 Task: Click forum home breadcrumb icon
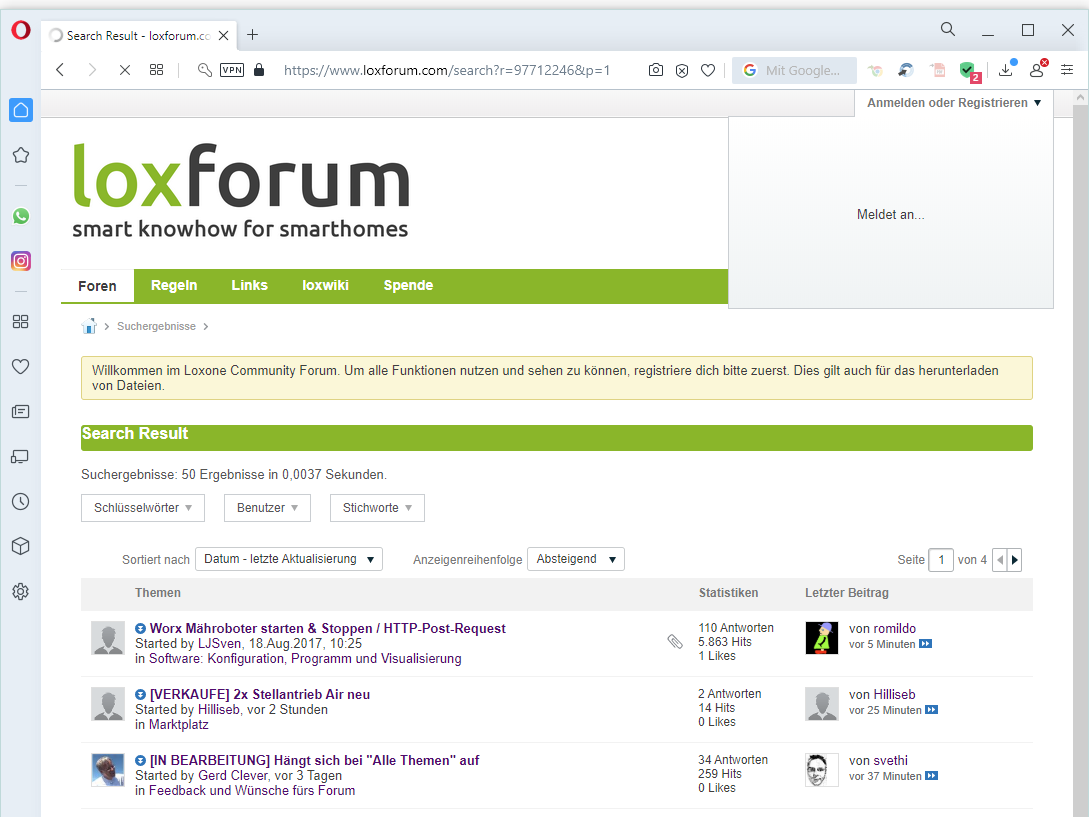click(89, 326)
